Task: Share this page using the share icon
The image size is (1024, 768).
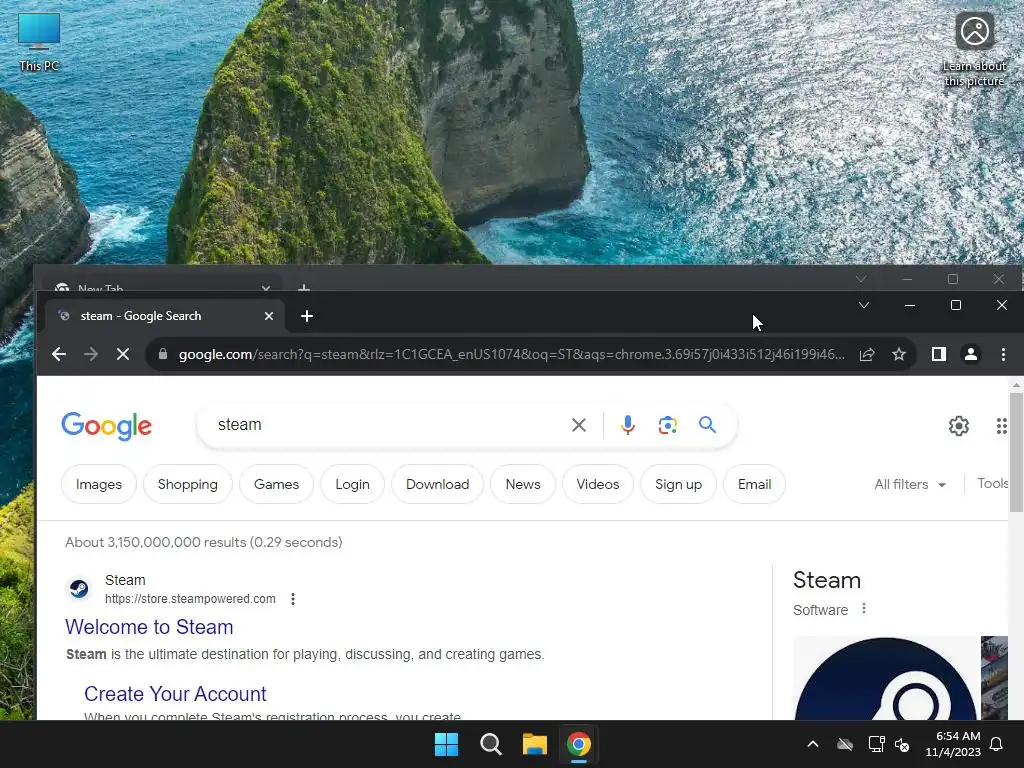Action: pos(867,354)
